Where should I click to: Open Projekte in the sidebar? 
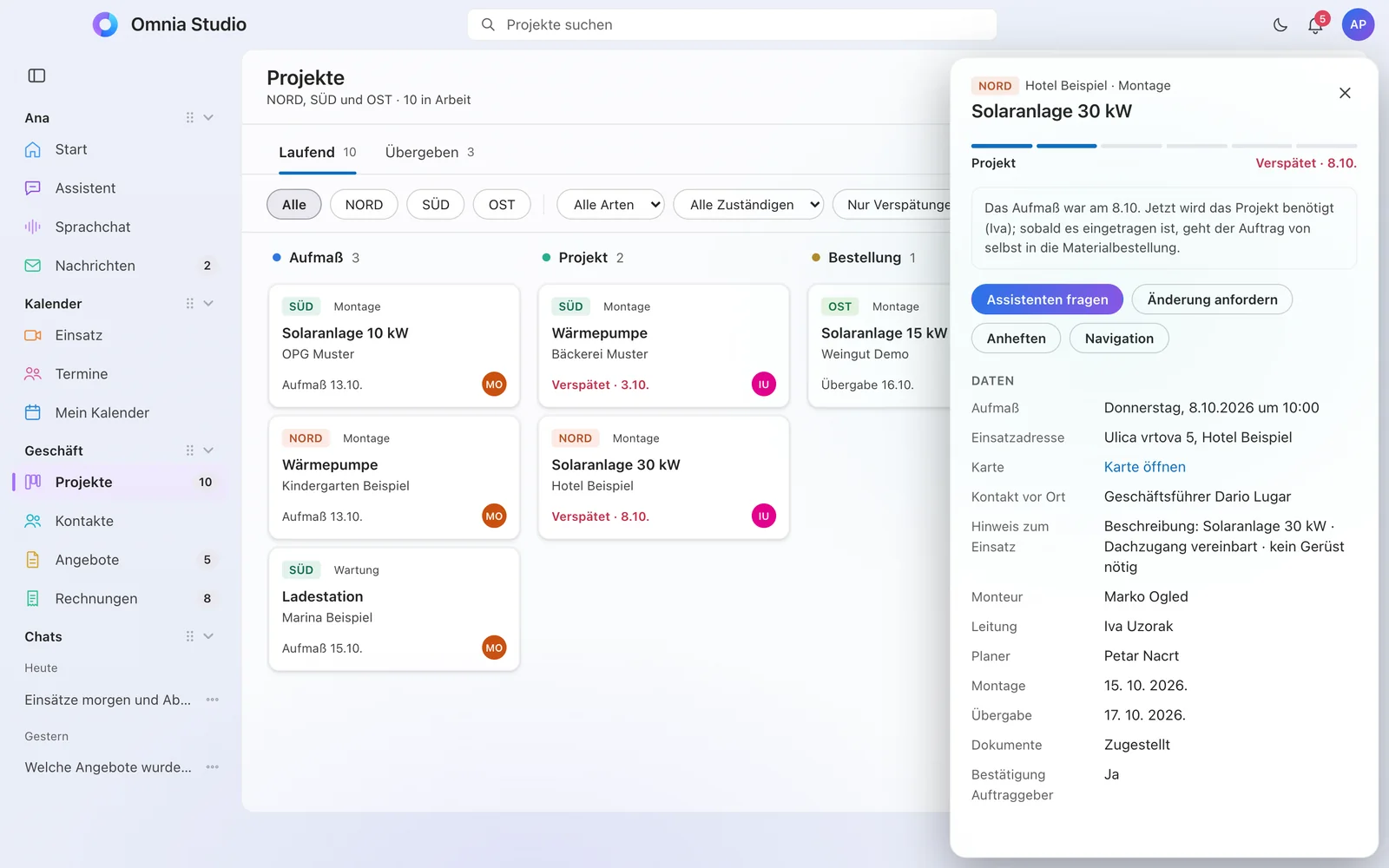coord(120,483)
